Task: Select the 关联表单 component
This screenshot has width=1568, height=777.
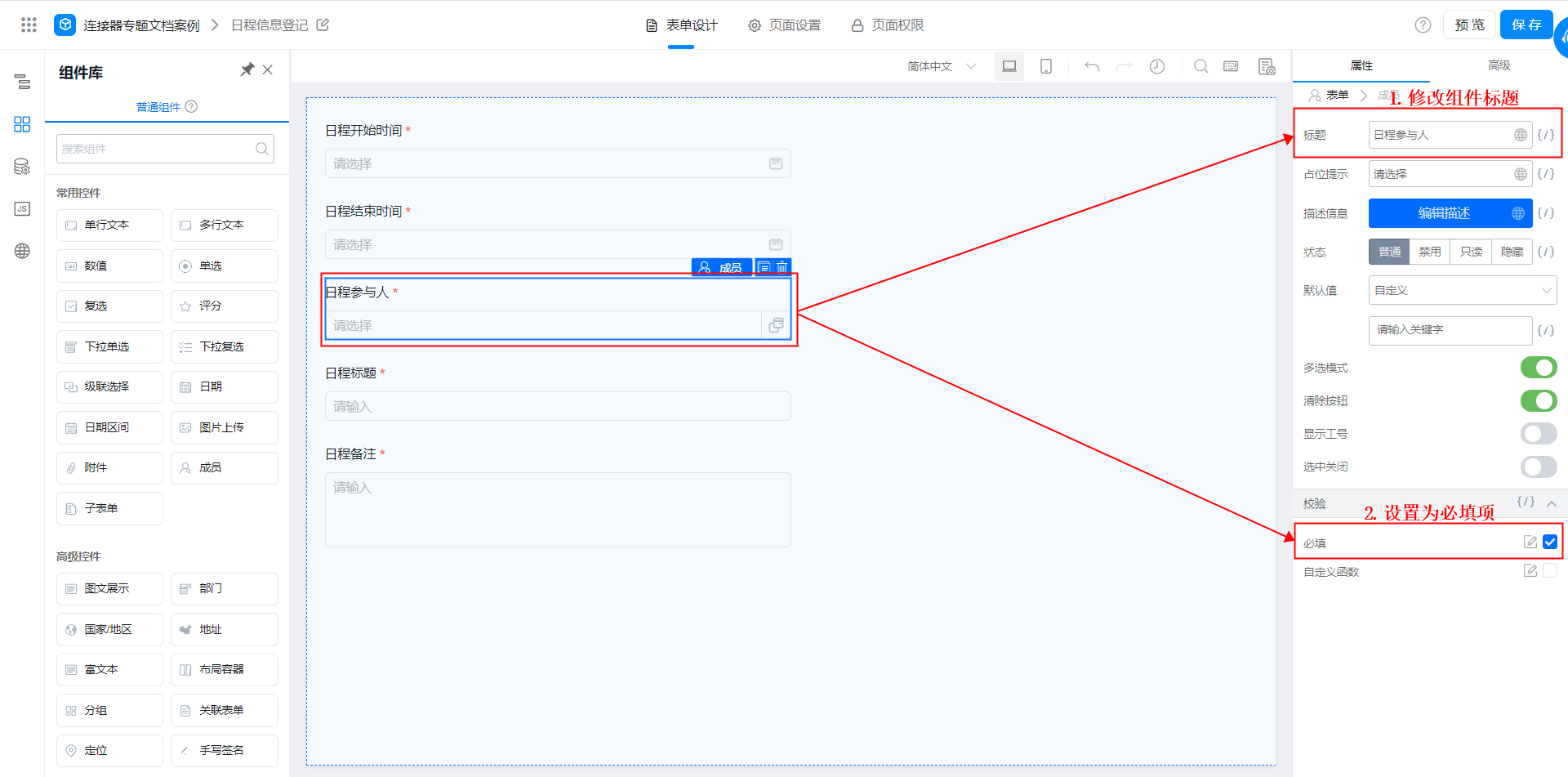Action: (x=225, y=710)
